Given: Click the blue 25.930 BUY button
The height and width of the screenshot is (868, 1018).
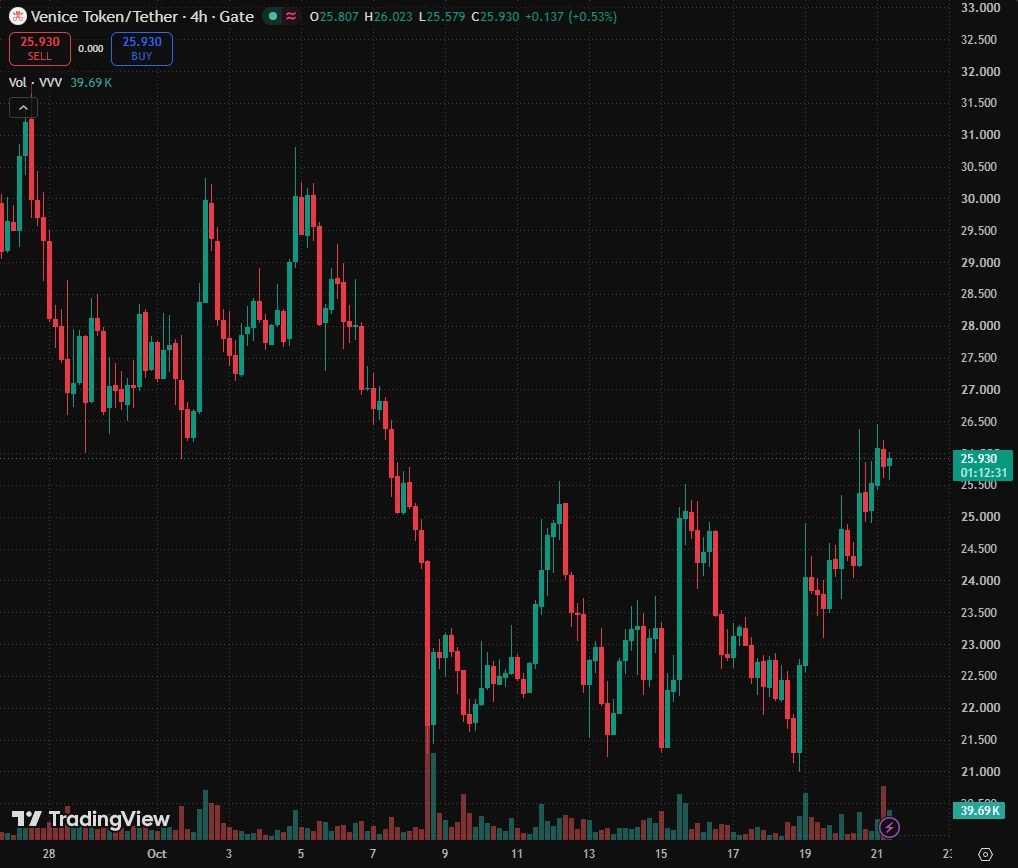Looking at the screenshot, I should pyautogui.click(x=142, y=49).
